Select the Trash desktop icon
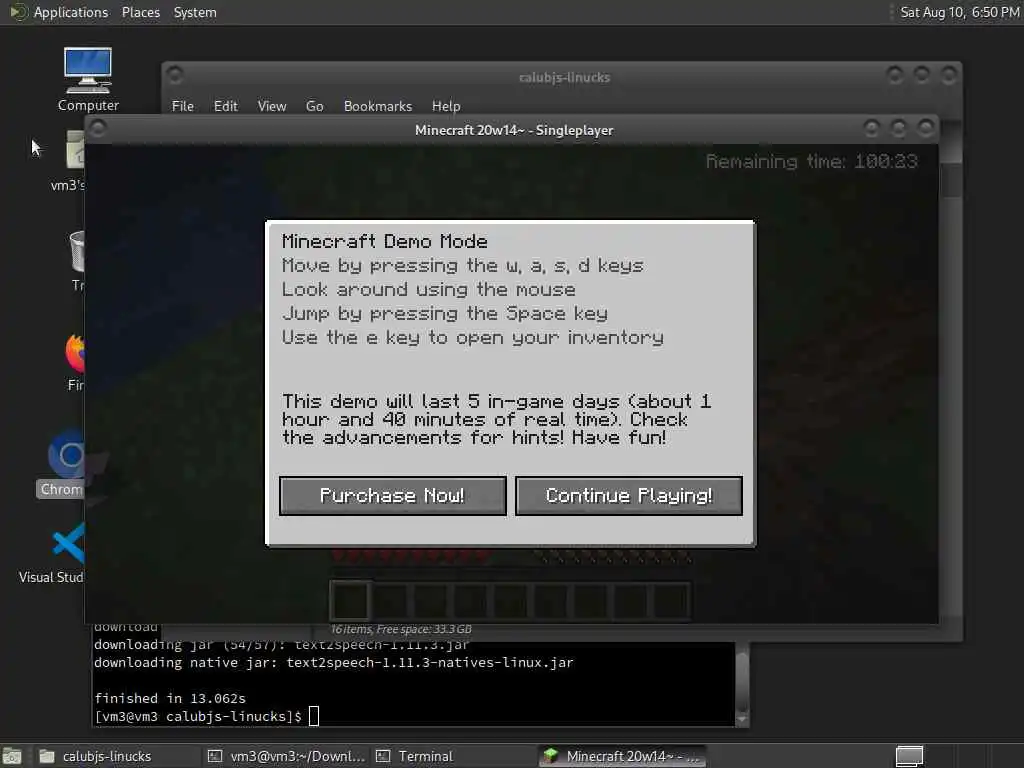This screenshot has width=1024, height=768. (x=77, y=261)
